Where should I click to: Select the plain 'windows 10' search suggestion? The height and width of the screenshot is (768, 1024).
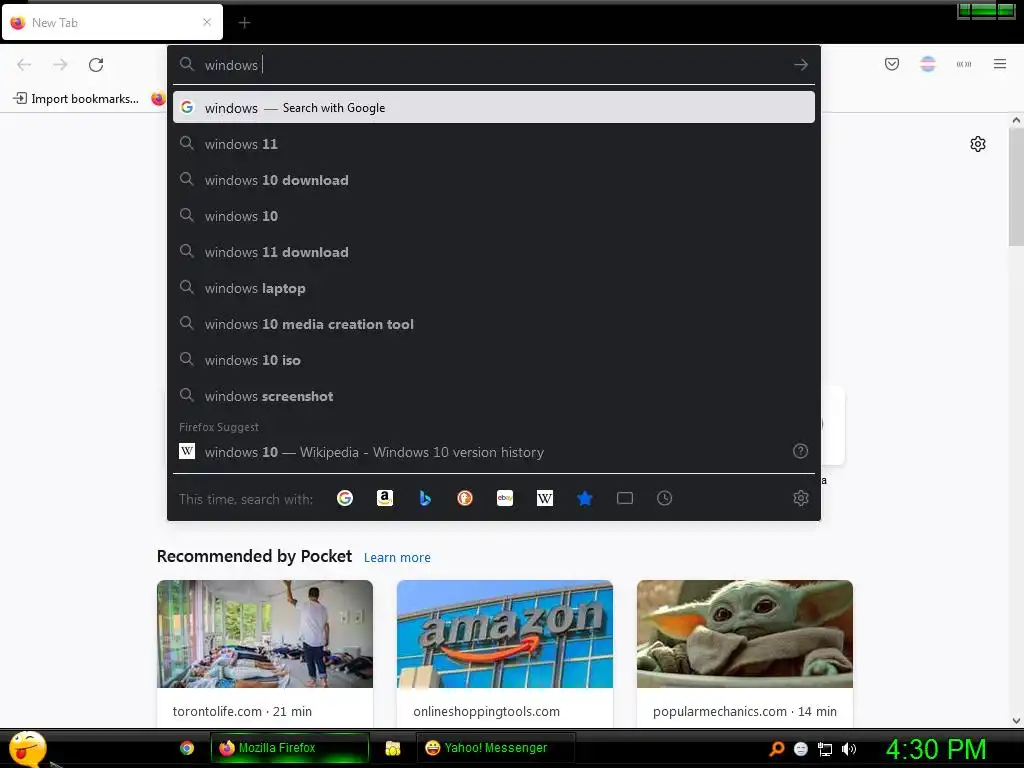pyautogui.click(x=494, y=216)
